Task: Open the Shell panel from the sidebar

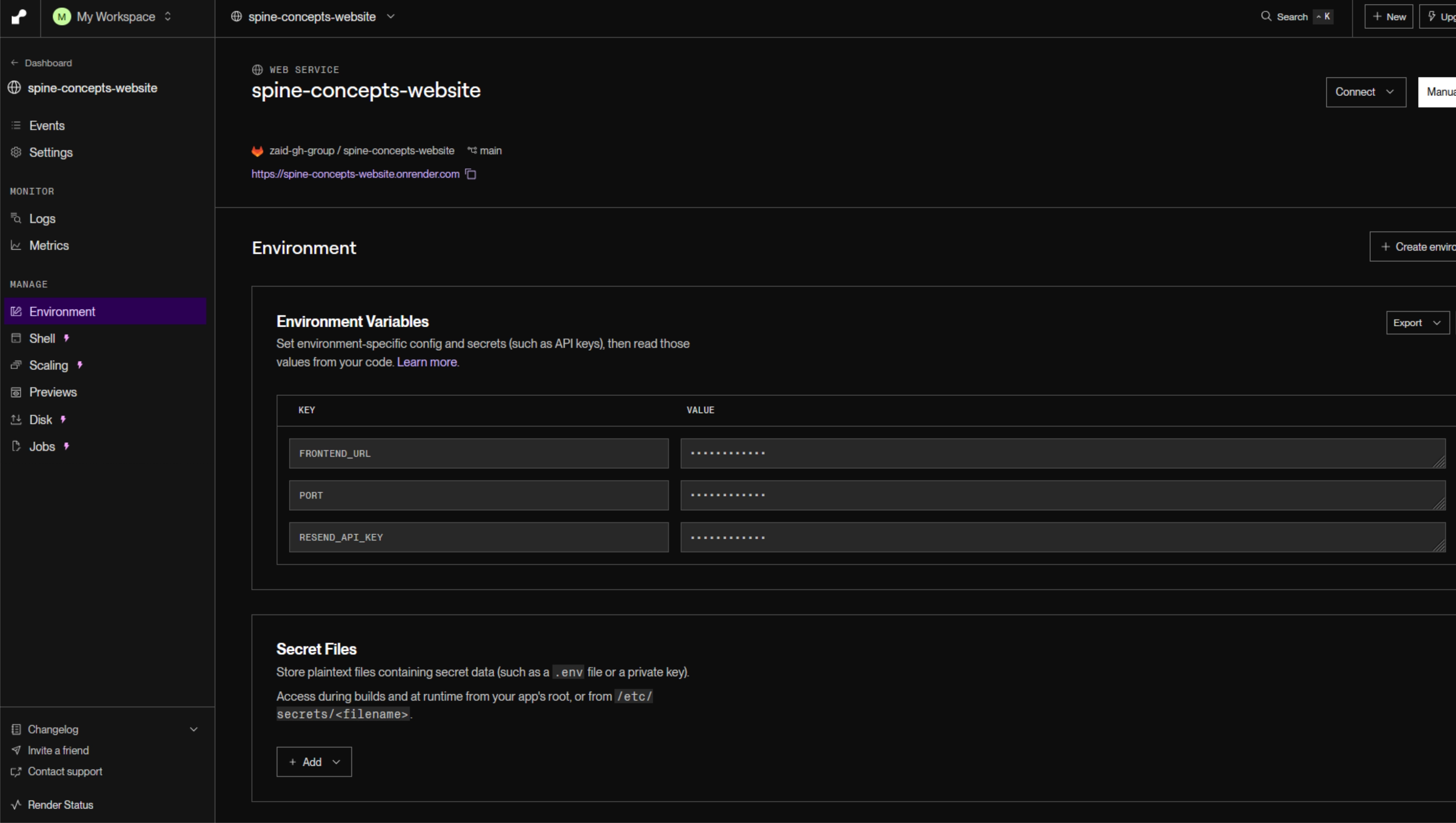Action: [x=42, y=338]
